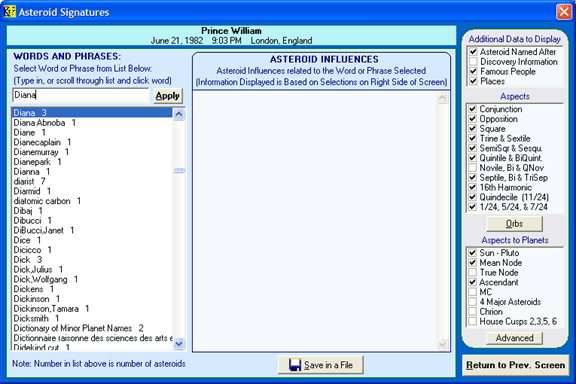The image size is (576, 384).
Task: Click the influences panel scroll down arrow
Action: pyautogui.click(x=442, y=344)
